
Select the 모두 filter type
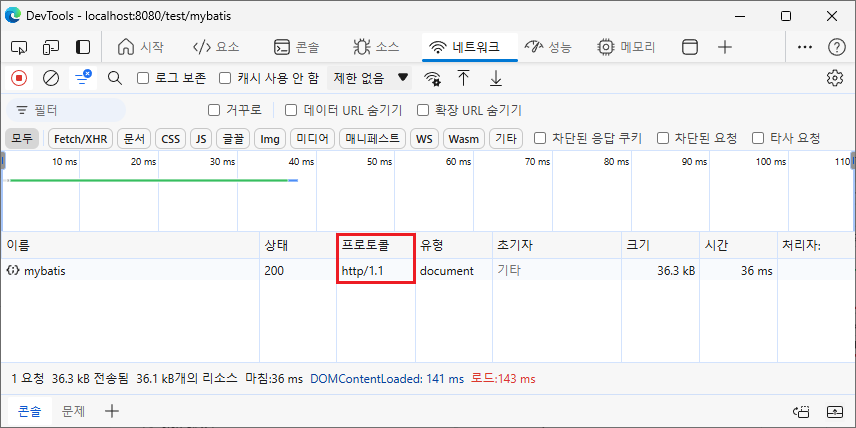(x=22, y=139)
